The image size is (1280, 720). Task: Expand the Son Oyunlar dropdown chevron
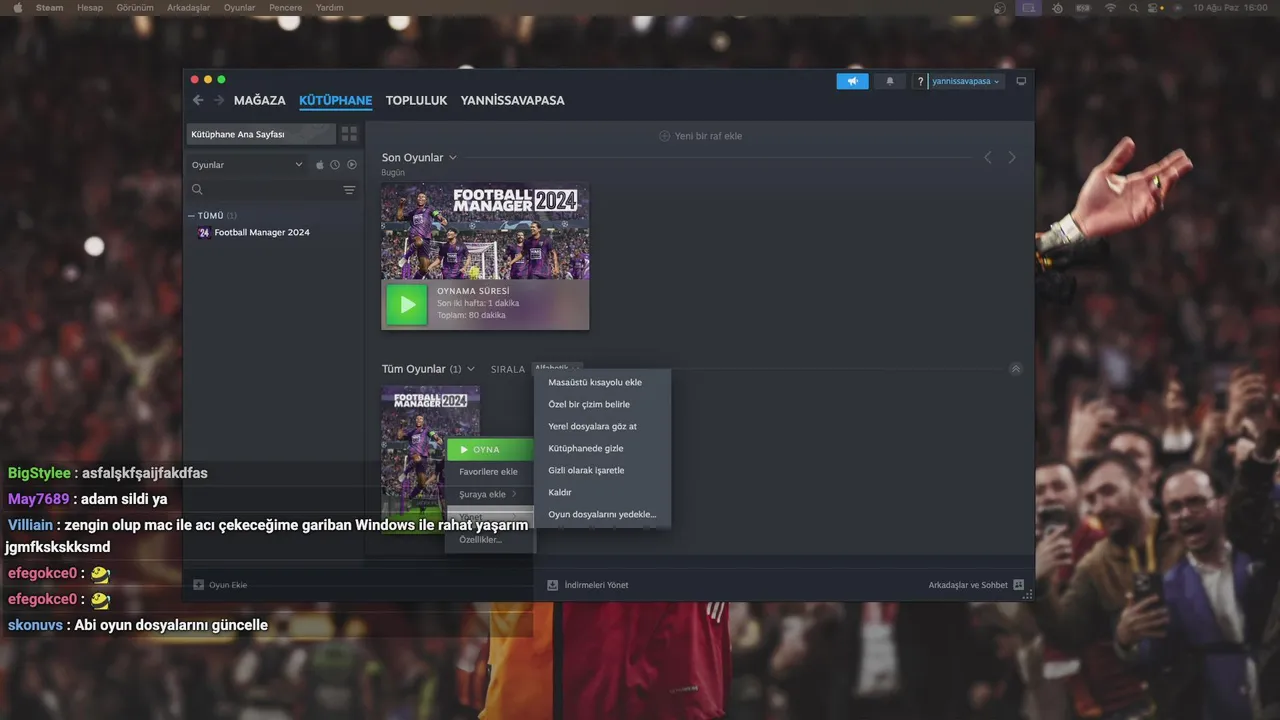pos(453,158)
